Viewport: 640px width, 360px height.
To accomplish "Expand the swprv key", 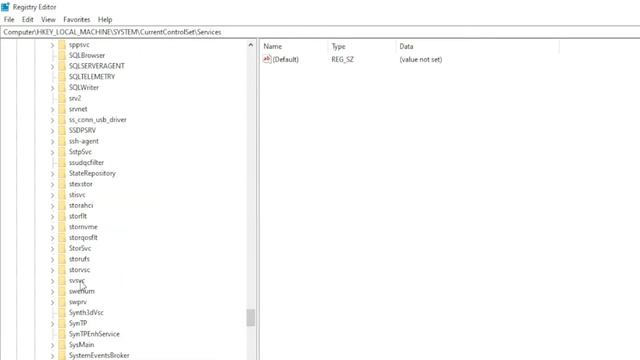I will (52, 302).
